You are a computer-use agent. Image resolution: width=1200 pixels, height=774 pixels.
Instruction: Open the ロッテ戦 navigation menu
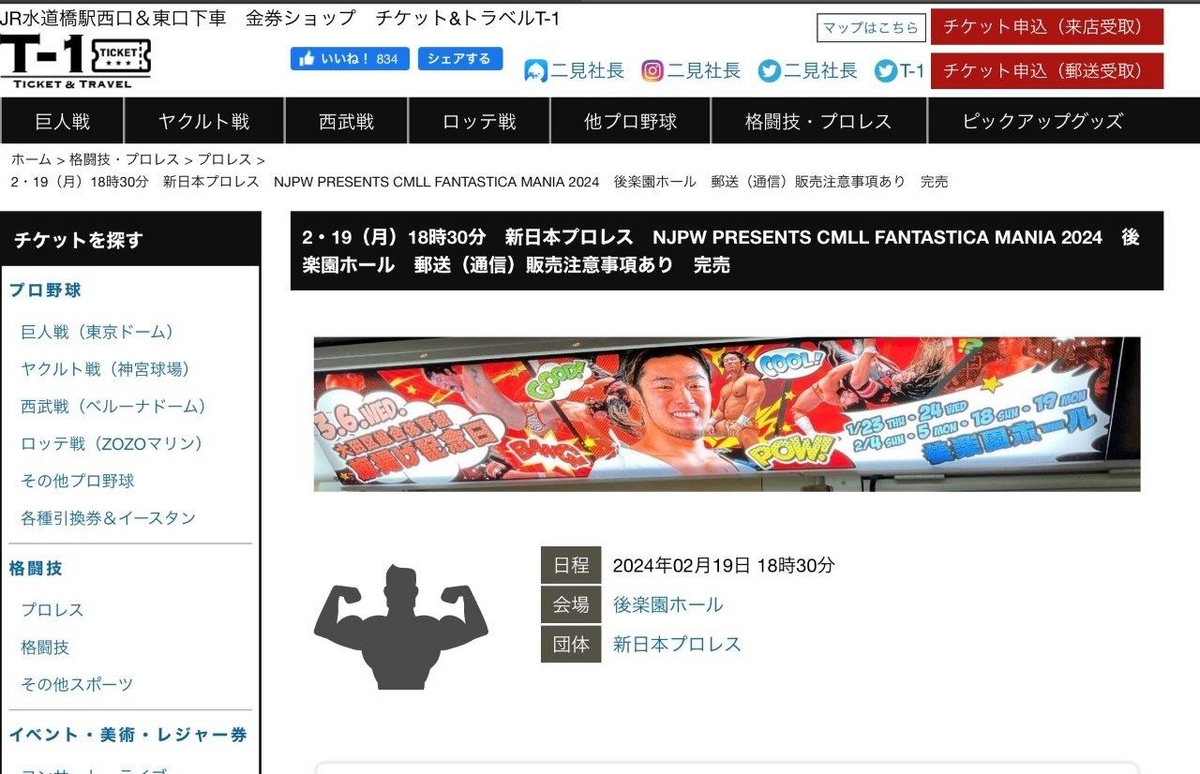pyautogui.click(x=479, y=121)
